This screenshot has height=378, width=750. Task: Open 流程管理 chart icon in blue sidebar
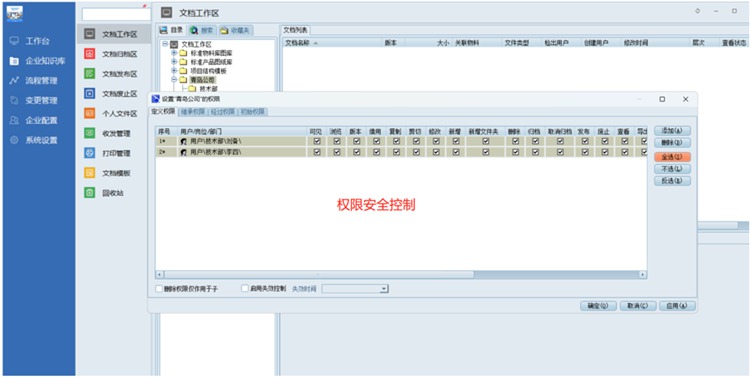[14, 81]
